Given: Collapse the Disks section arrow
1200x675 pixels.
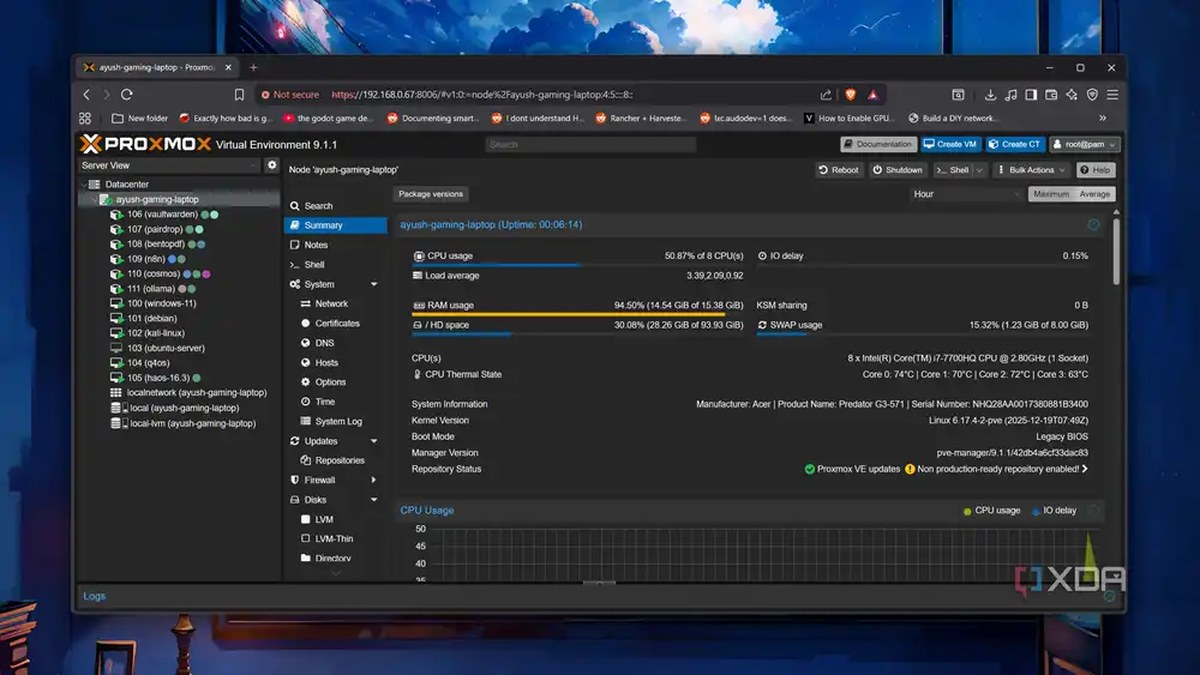Looking at the screenshot, I should point(374,500).
